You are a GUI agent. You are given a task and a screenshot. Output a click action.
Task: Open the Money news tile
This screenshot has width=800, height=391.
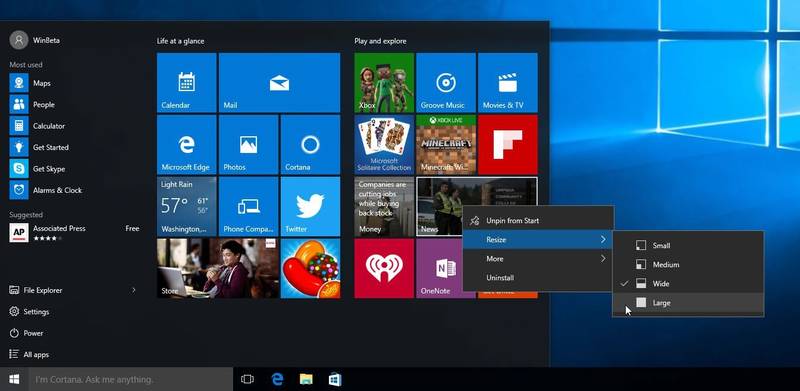tap(384, 206)
